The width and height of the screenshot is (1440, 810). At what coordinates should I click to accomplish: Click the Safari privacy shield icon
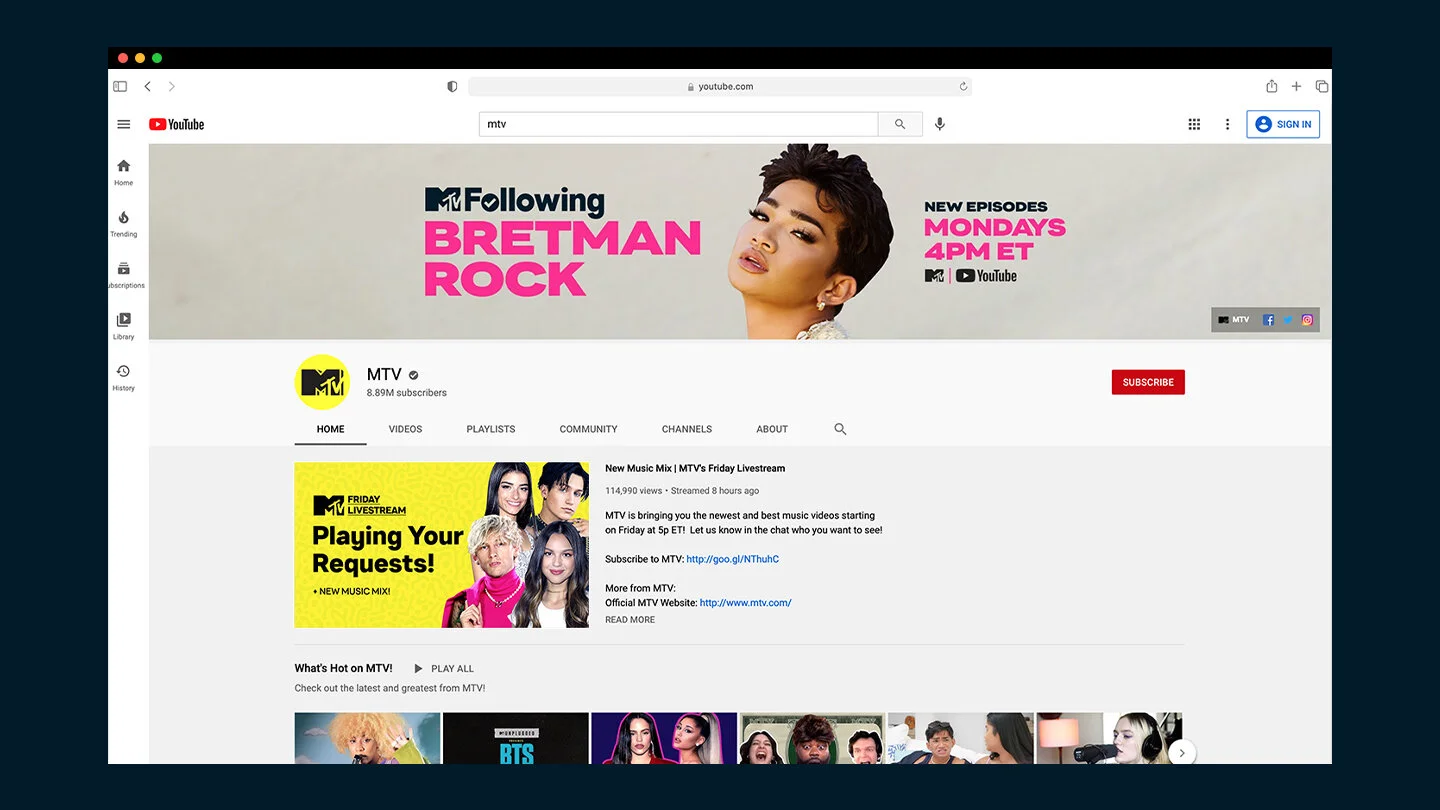click(x=452, y=87)
